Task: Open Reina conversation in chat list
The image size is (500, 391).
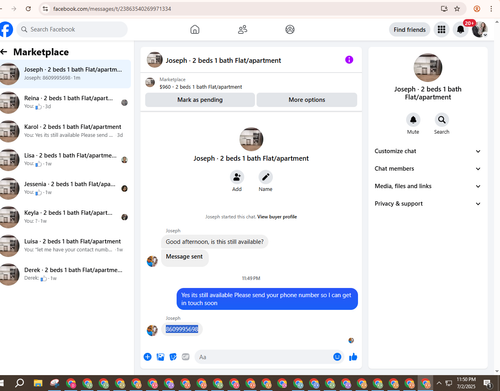Action: [65, 102]
